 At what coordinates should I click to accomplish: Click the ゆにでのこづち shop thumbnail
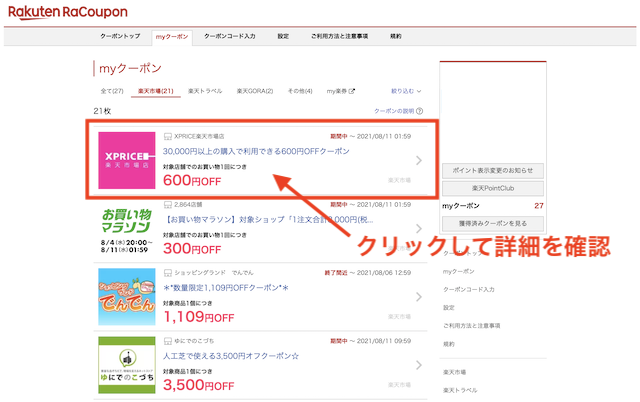coord(127,365)
